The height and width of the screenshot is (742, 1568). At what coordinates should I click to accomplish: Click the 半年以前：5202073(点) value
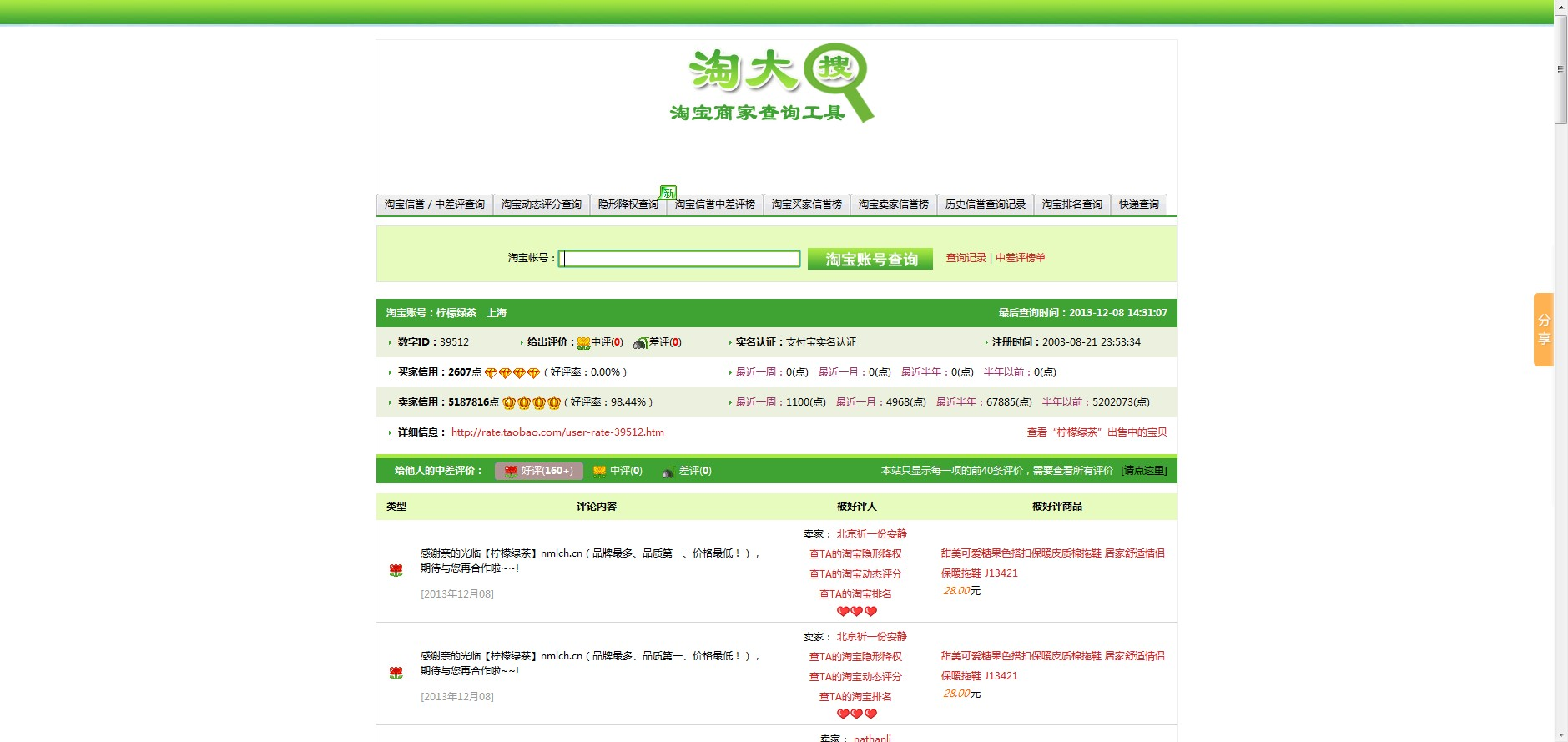click(1096, 402)
